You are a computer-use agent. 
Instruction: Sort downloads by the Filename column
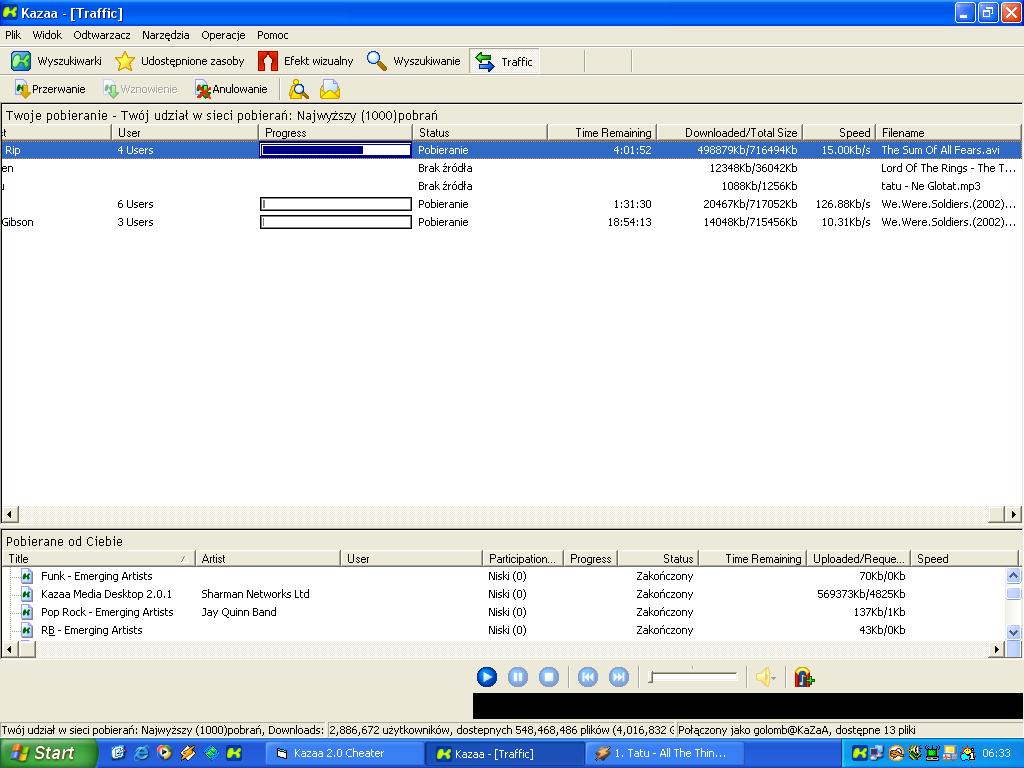click(948, 133)
